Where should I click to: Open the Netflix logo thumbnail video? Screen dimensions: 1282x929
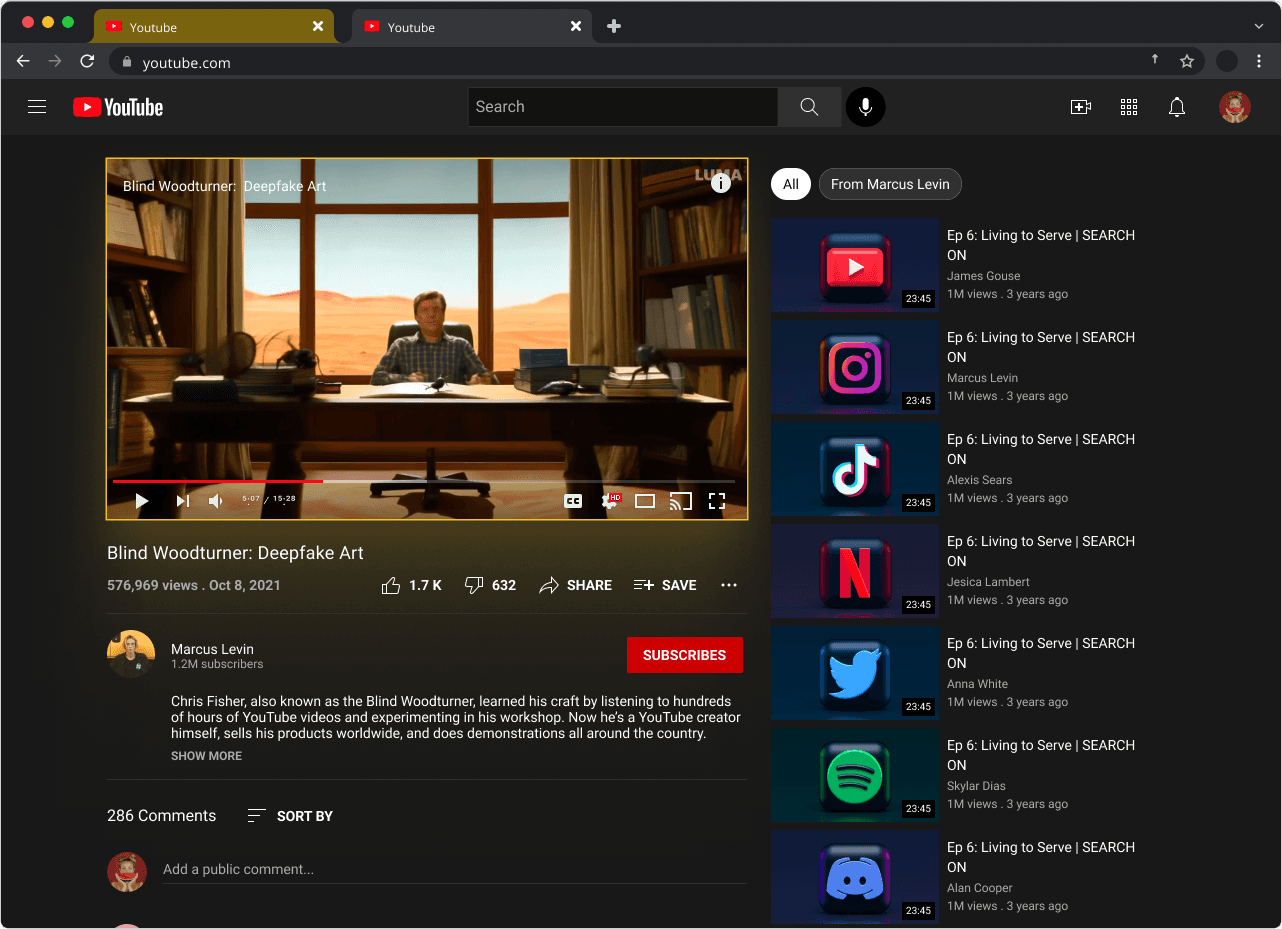click(x=855, y=571)
